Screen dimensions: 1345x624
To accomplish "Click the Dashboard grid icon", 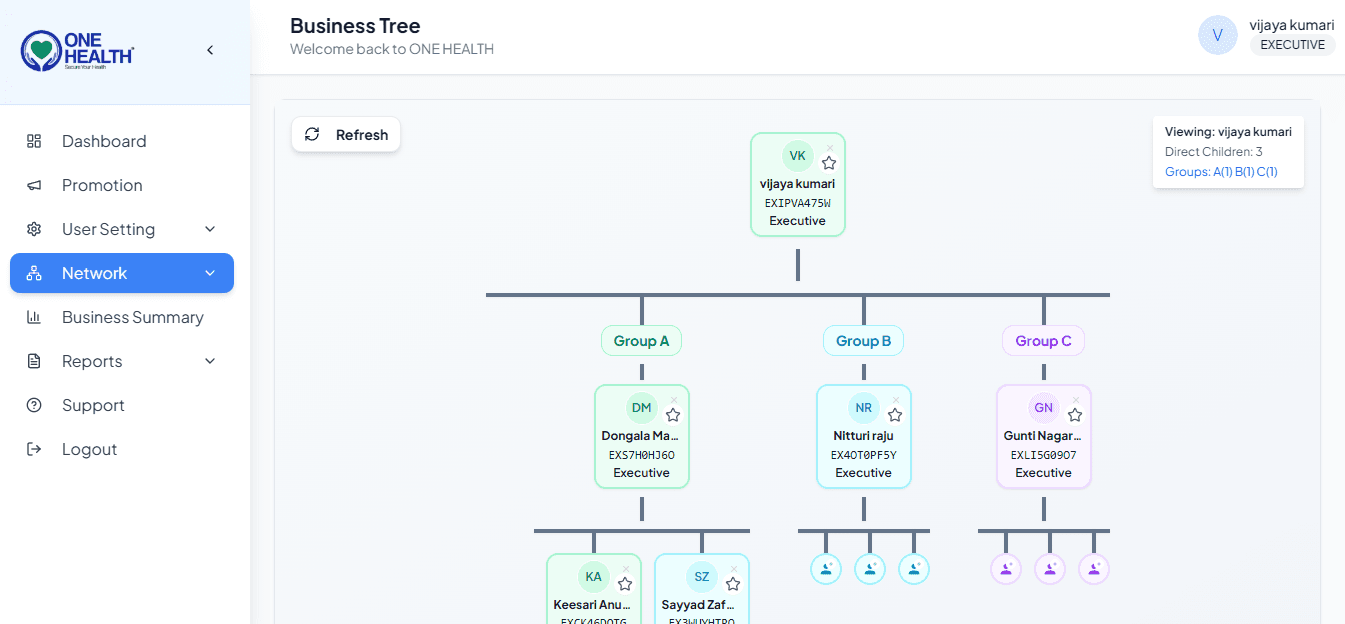I will tap(34, 141).
